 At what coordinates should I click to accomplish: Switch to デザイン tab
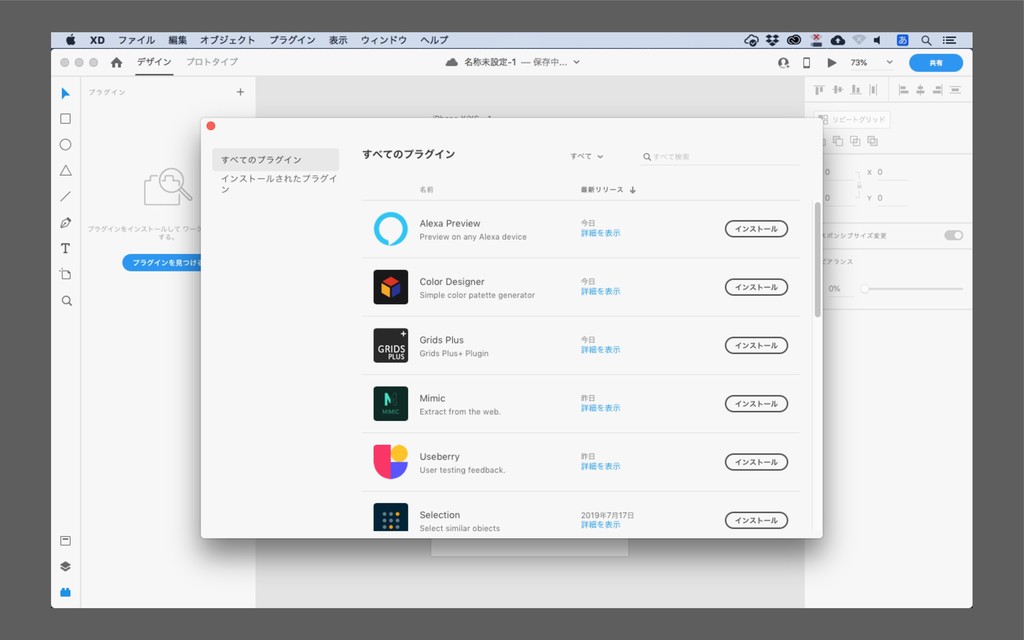coord(154,62)
